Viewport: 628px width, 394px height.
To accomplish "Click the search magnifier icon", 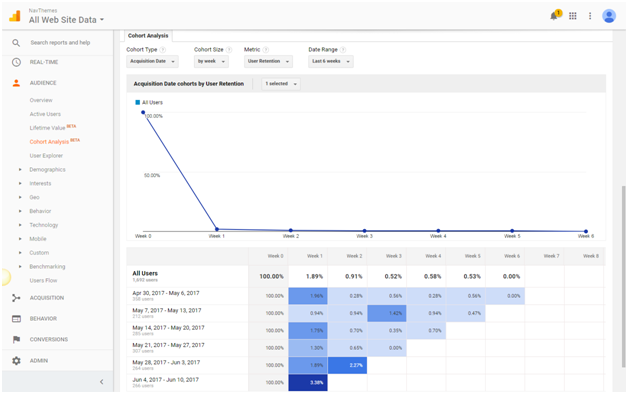I will click(x=16, y=43).
